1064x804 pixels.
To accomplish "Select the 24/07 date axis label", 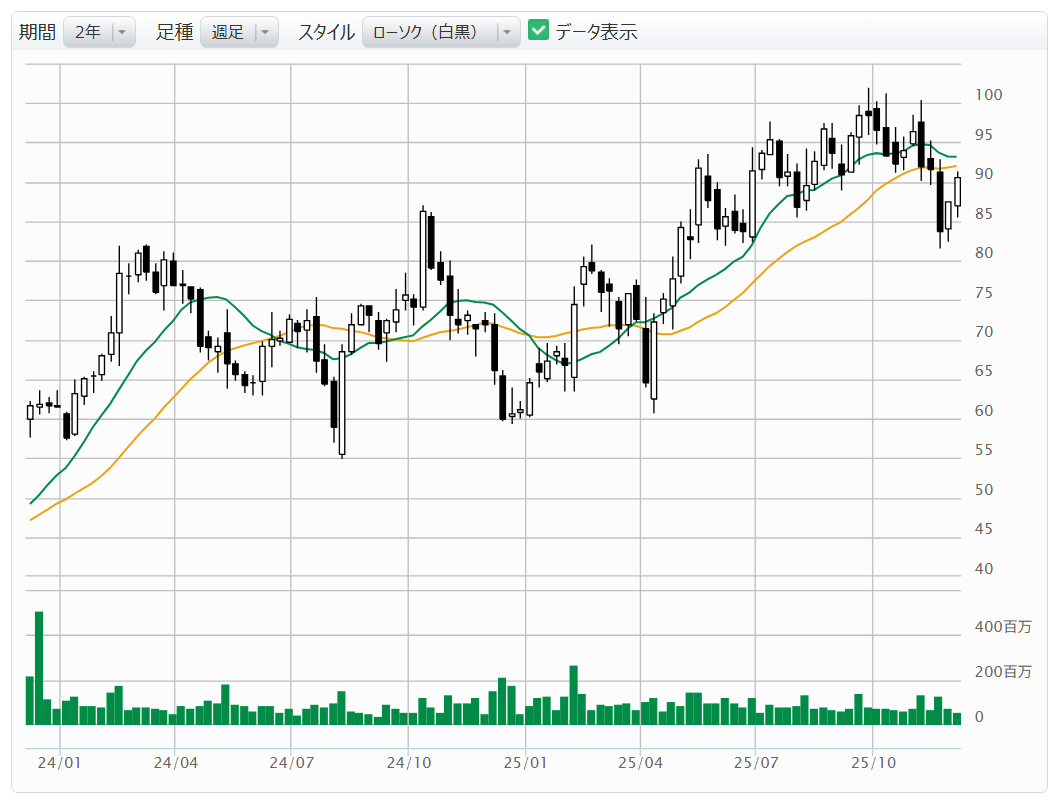I will point(292,763).
